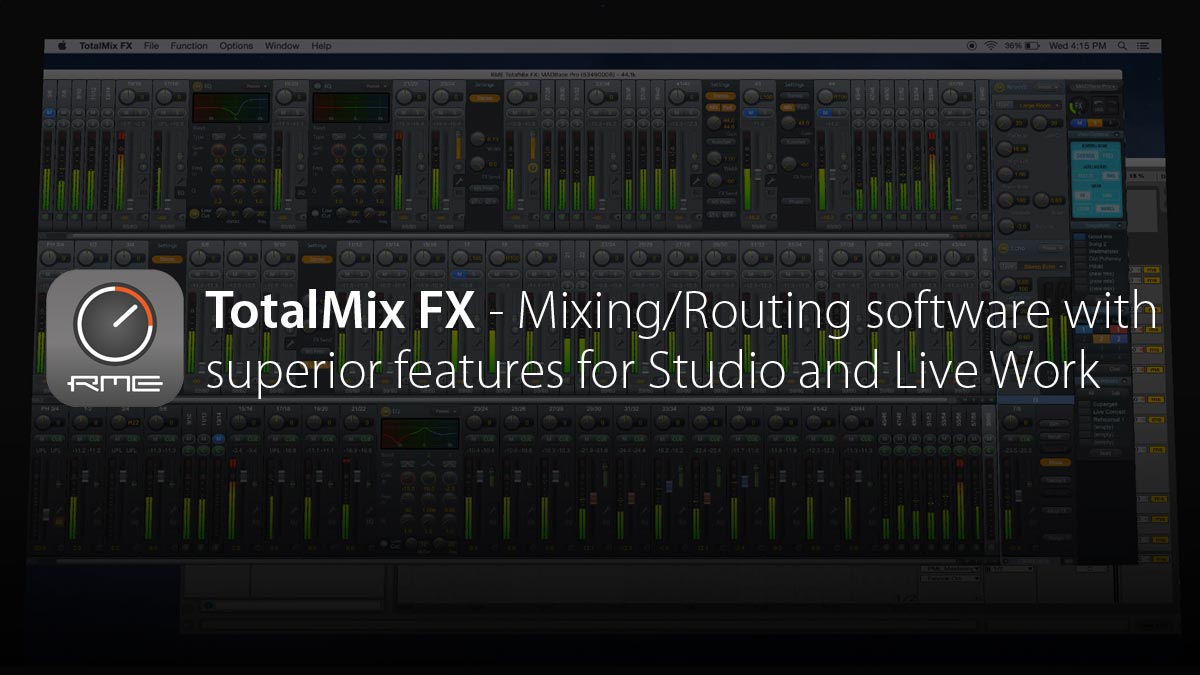Open the Options menu
This screenshot has height=675, width=1200.
click(x=236, y=46)
